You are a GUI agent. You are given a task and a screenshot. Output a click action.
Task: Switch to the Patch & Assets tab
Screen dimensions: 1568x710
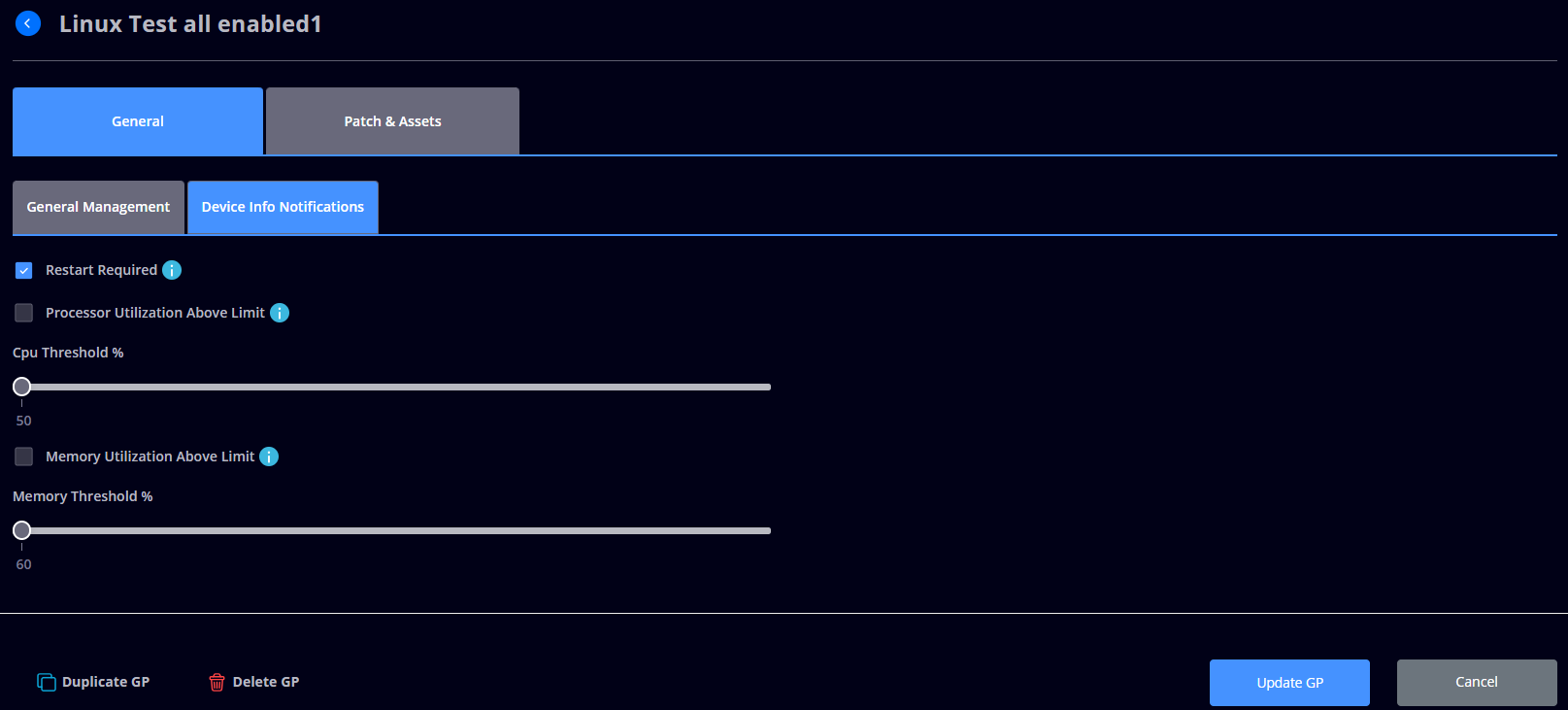pos(392,121)
